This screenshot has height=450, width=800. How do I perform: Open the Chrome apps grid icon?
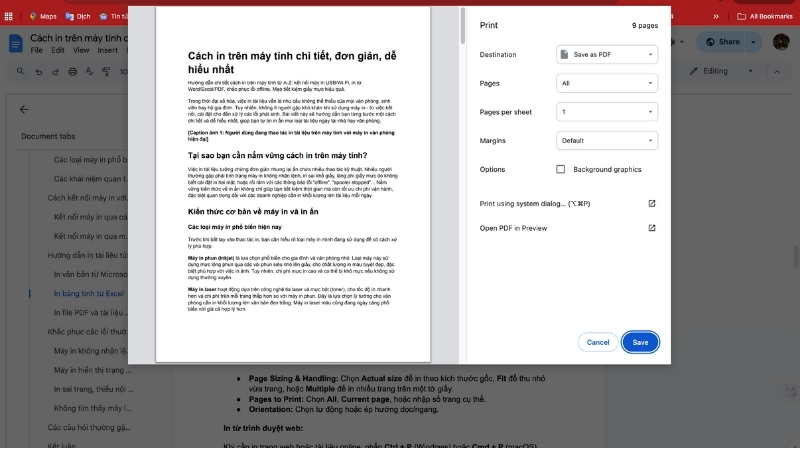coord(11,16)
